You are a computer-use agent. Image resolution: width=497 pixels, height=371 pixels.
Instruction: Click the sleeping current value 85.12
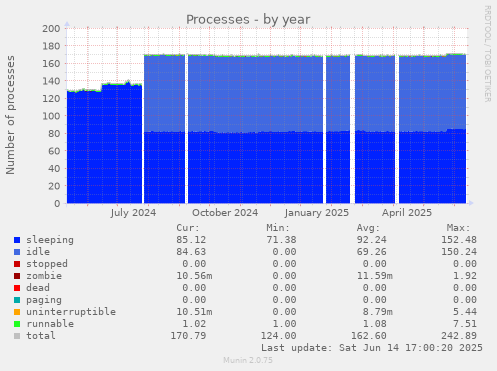(x=191, y=240)
